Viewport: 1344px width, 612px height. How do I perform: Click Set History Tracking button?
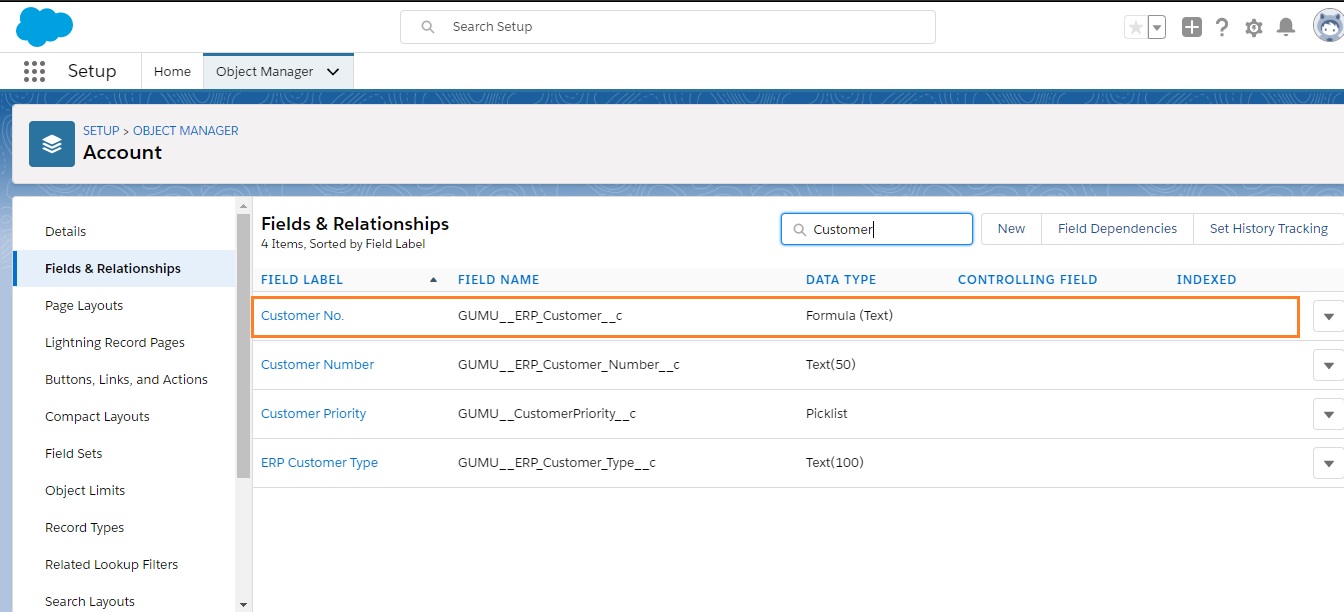[x=1268, y=229]
